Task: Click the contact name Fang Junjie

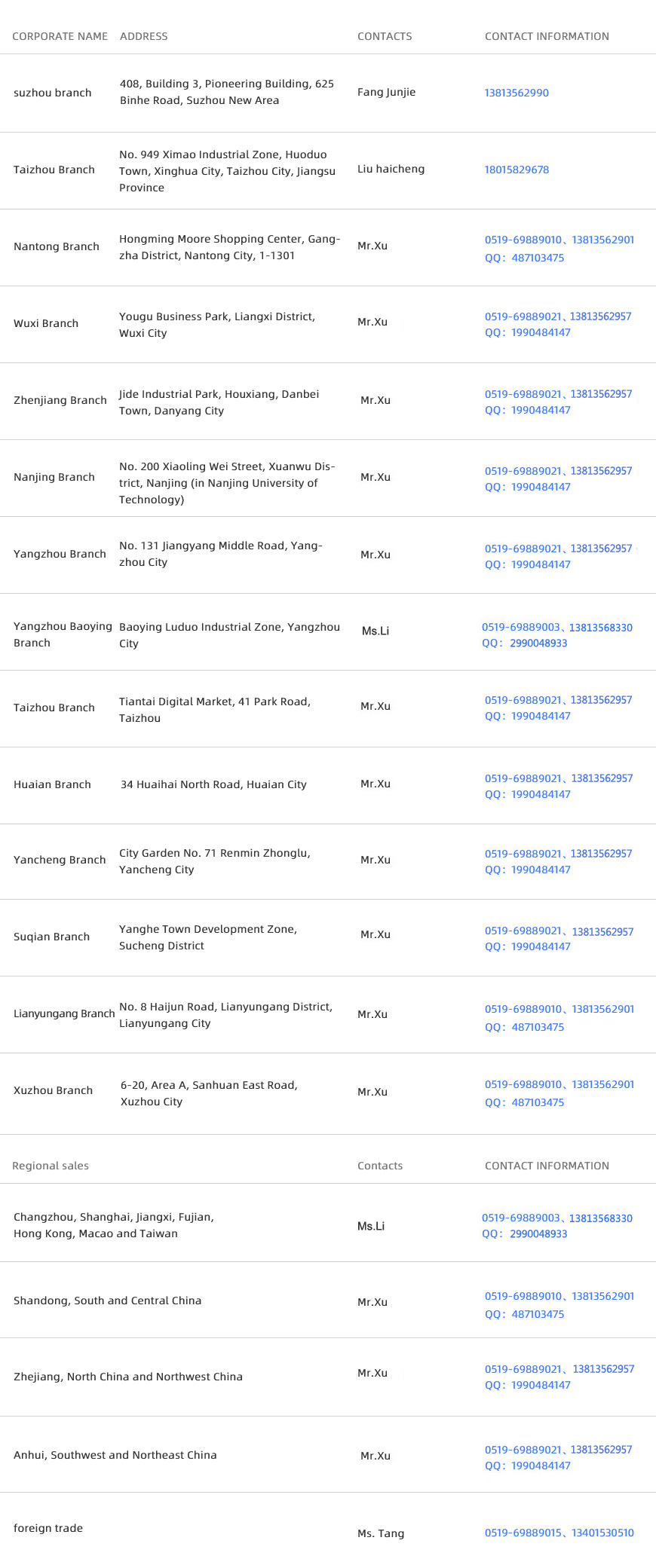Action: point(386,92)
